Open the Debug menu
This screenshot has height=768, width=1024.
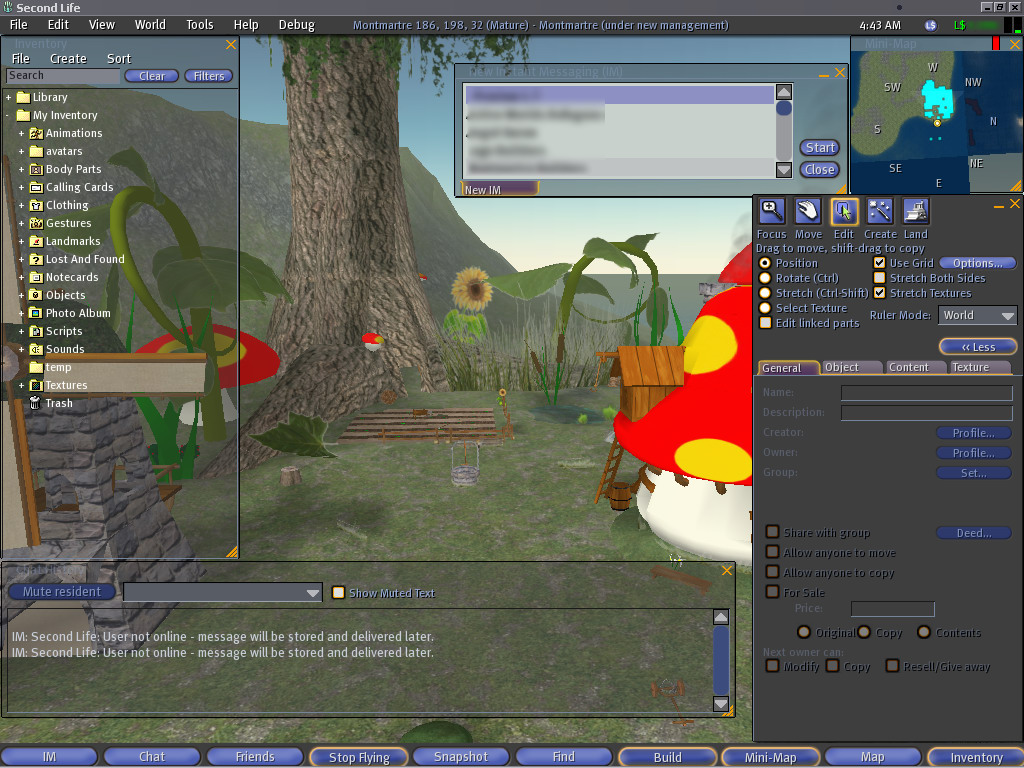tap(296, 25)
